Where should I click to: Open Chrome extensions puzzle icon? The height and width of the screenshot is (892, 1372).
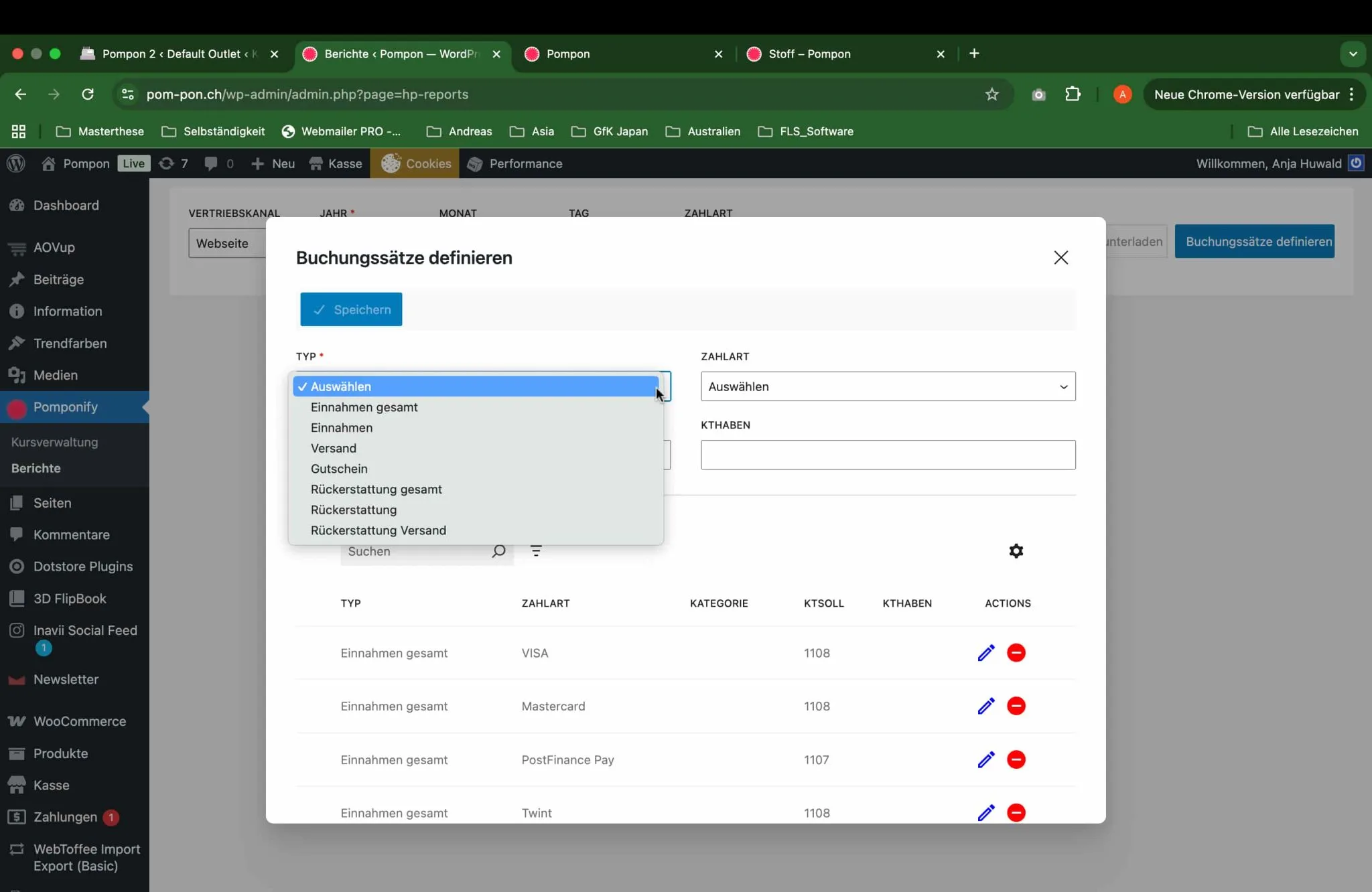coord(1073,94)
